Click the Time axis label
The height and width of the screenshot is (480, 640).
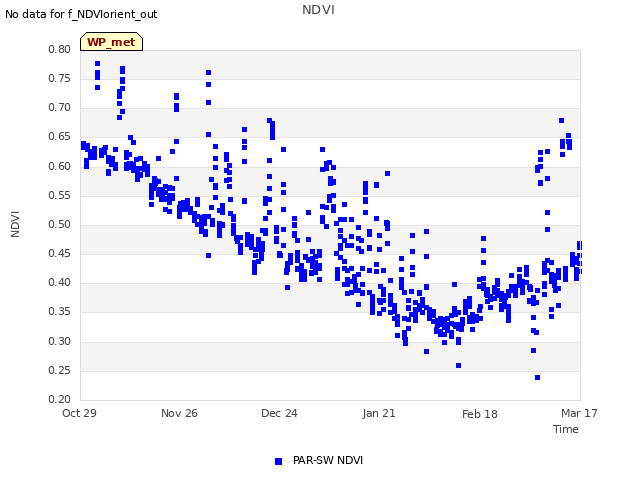point(566,429)
